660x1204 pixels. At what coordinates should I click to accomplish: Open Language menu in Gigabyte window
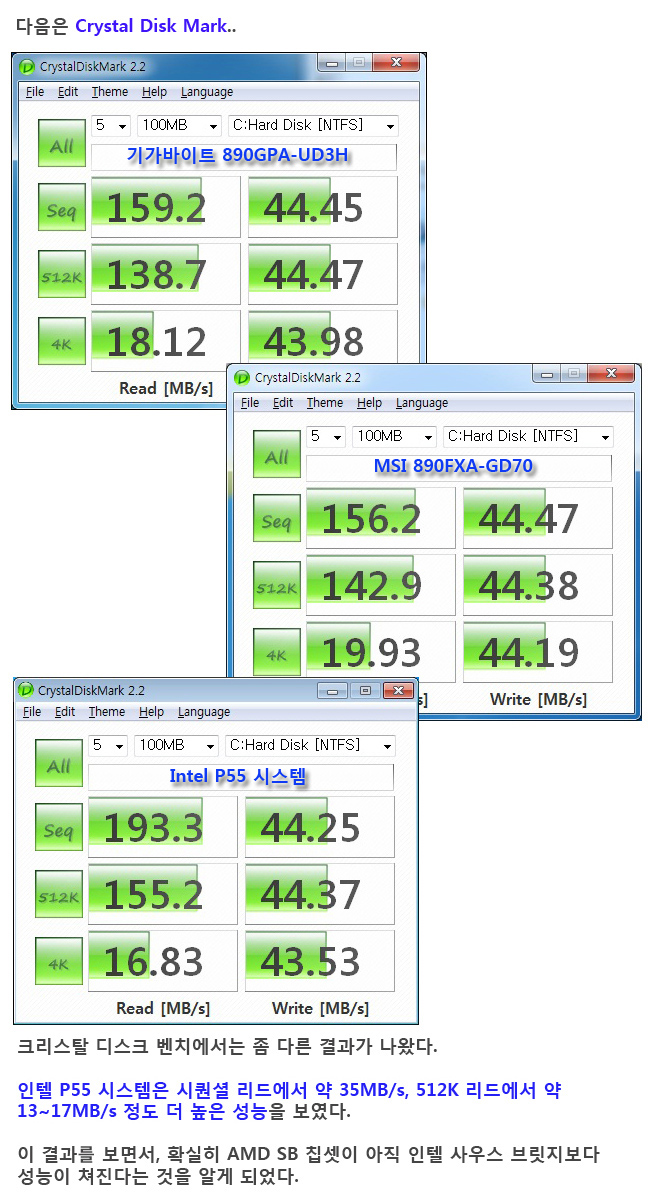point(207,92)
